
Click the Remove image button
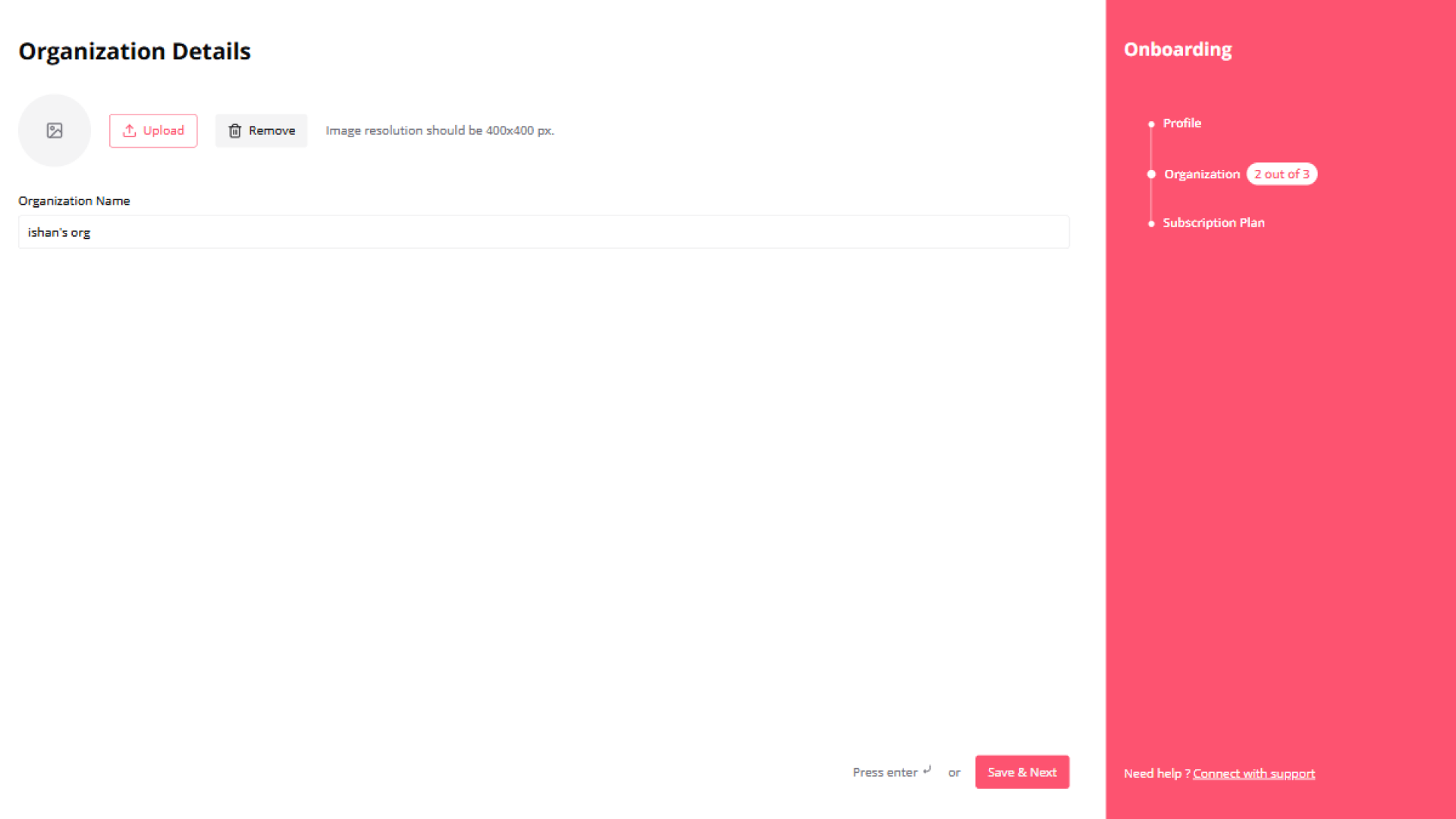[x=262, y=130]
